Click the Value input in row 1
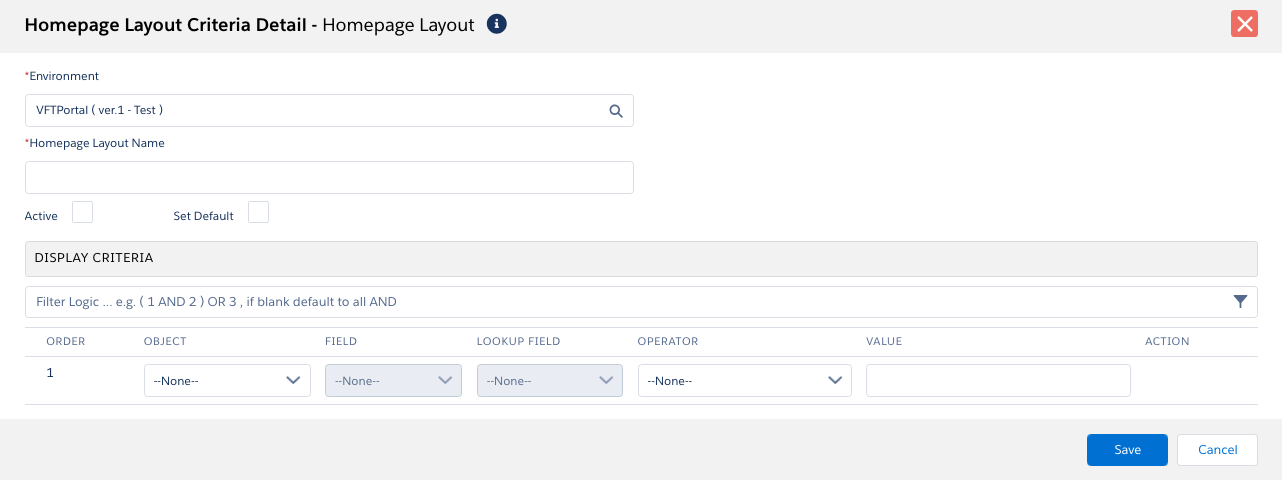Screen dimensions: 1282x480 [997, 381]
